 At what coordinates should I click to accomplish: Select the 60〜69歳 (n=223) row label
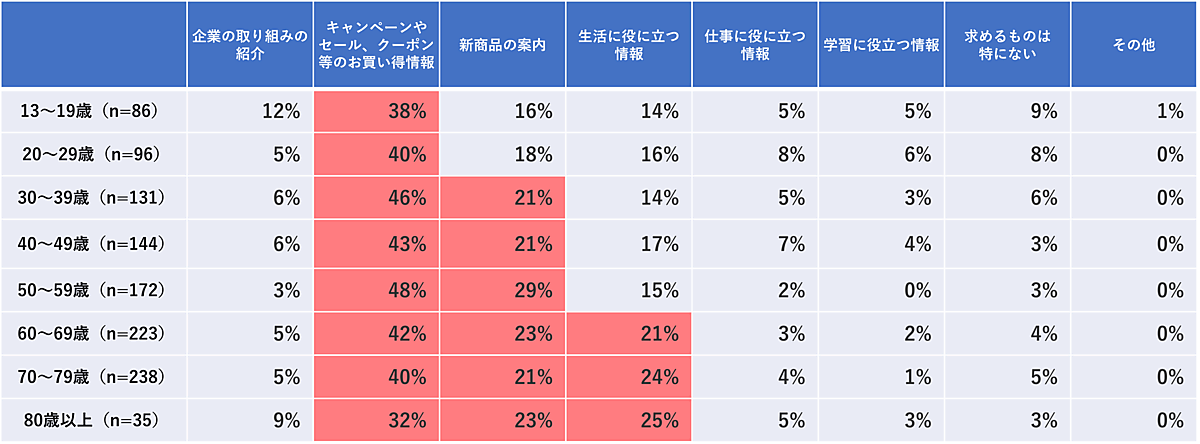(92, 334)
